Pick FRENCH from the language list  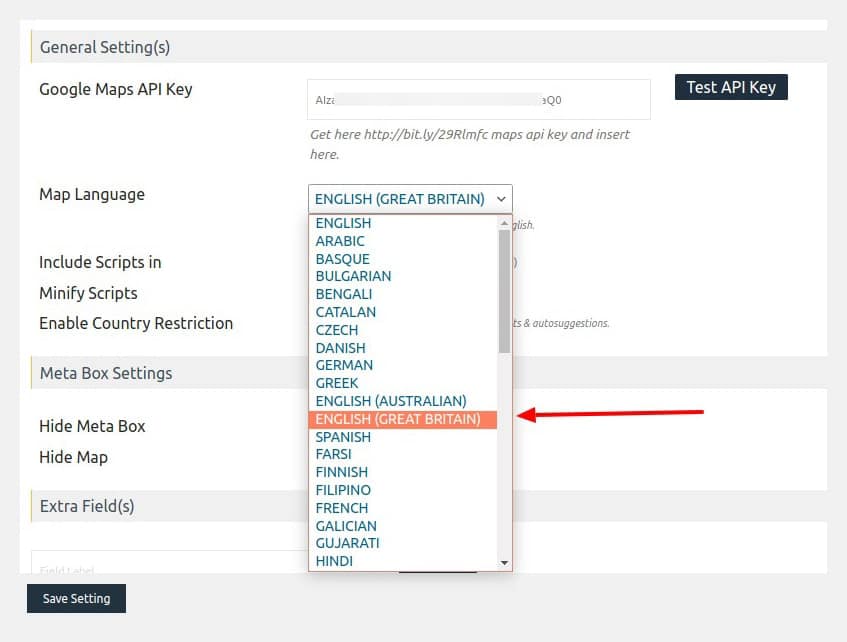click(x=342, y=508)
